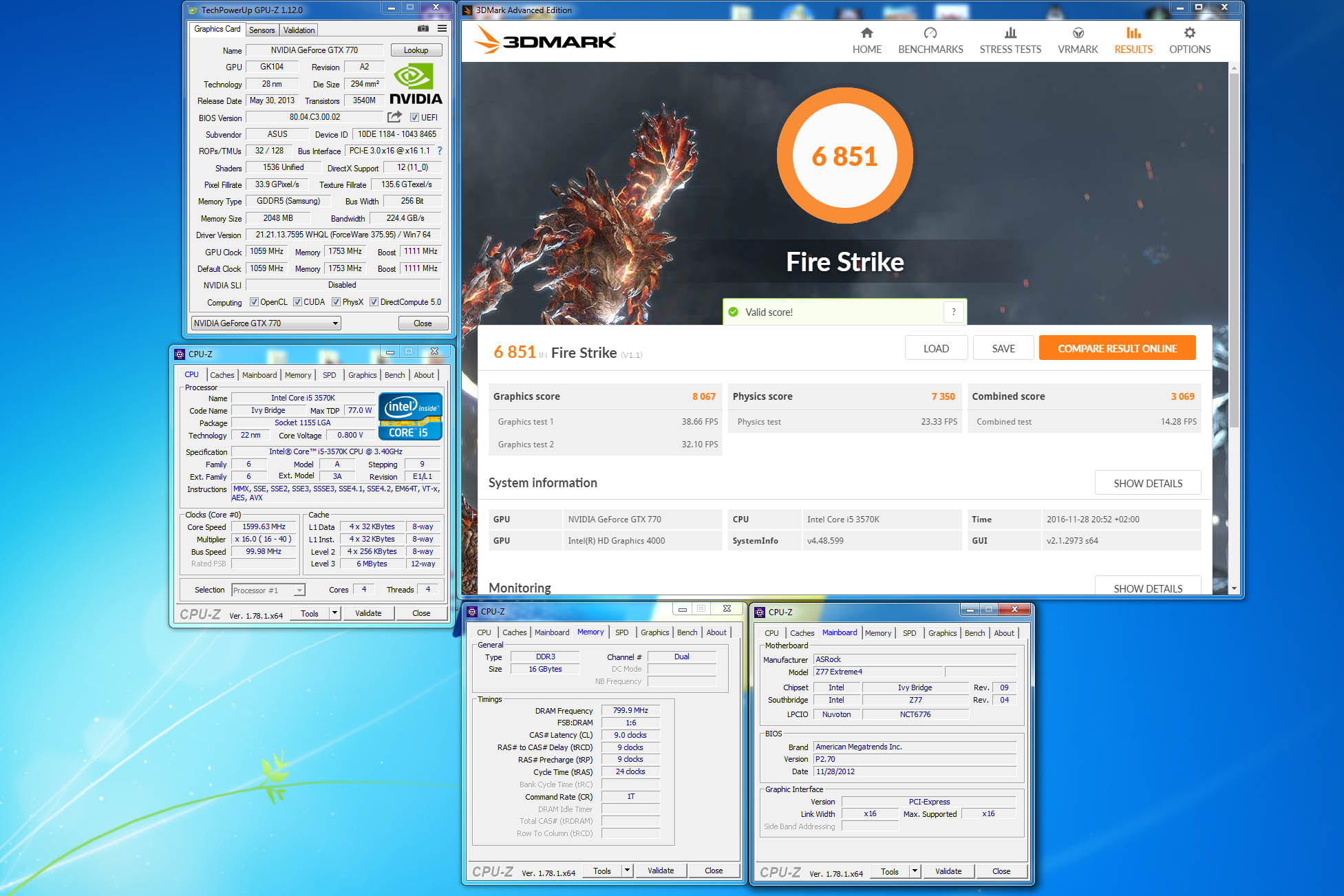Image resolution: width=1344 pixels, height=896 pixels.
Task: Click the Graphics score 8 067 value
Action: point(703,396)
